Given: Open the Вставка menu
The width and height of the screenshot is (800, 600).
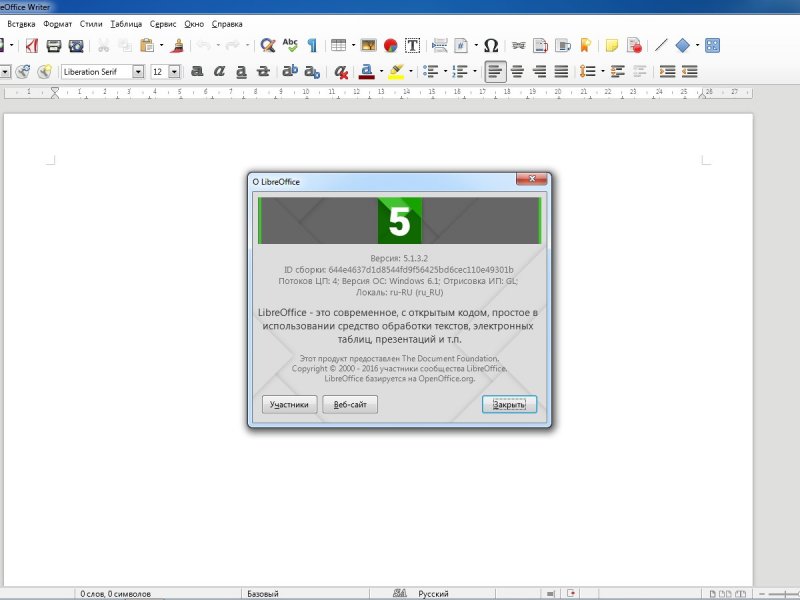Looking at the screenshot, I should tap(21, 24).
